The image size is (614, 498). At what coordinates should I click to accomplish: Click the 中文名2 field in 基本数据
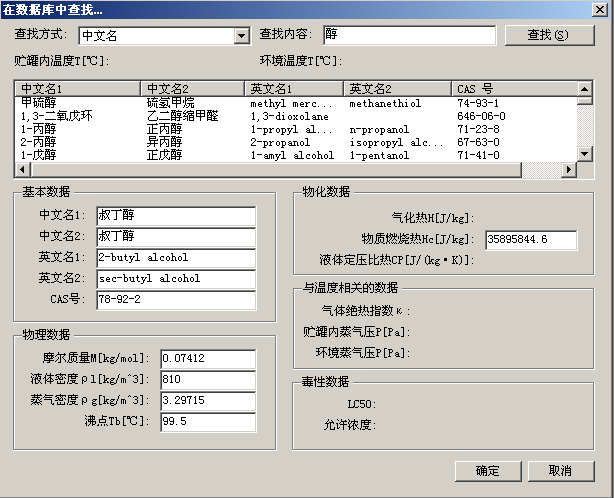(x=176, y=236)
